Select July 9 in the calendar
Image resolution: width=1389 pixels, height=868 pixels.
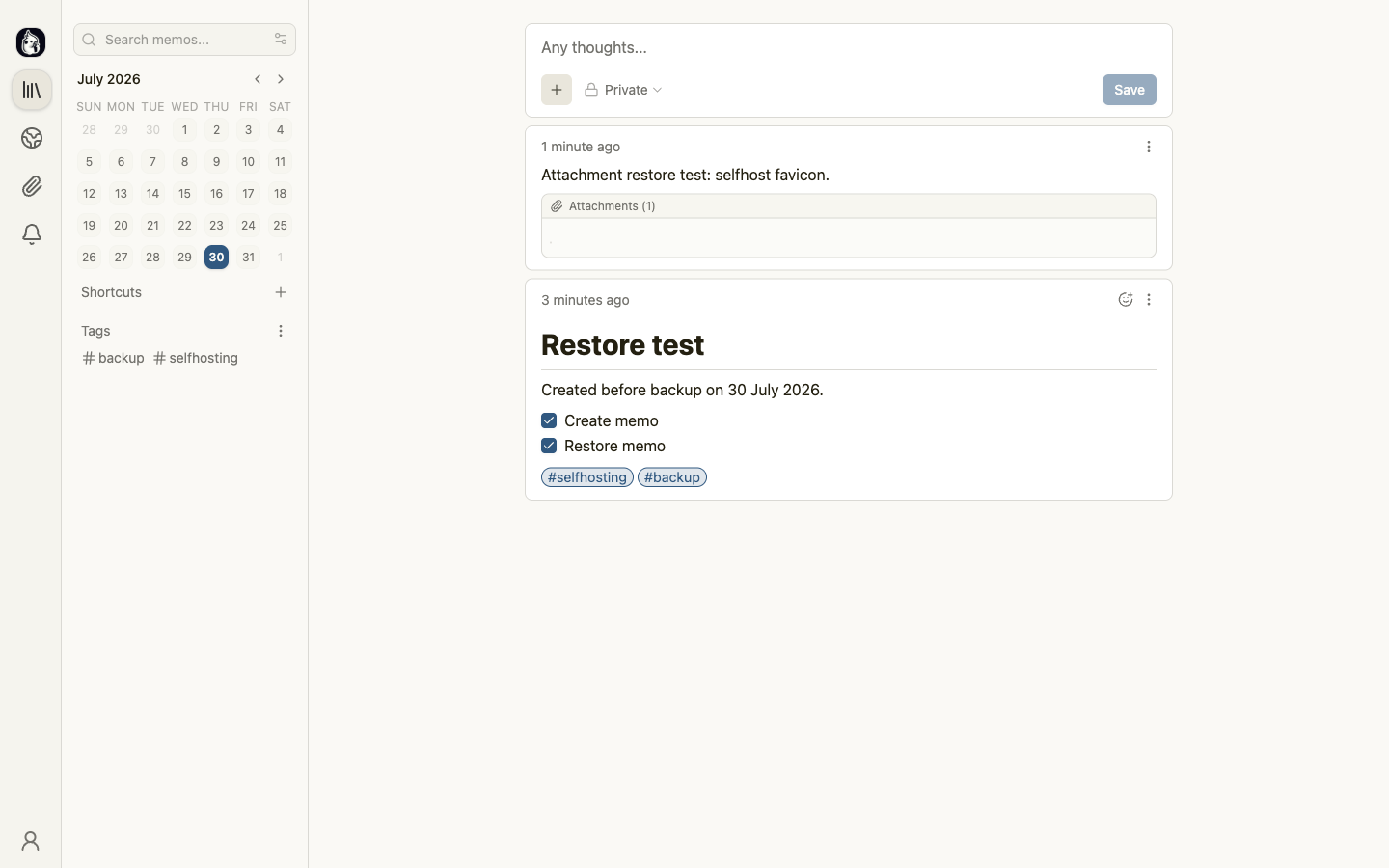coord(216,162)
